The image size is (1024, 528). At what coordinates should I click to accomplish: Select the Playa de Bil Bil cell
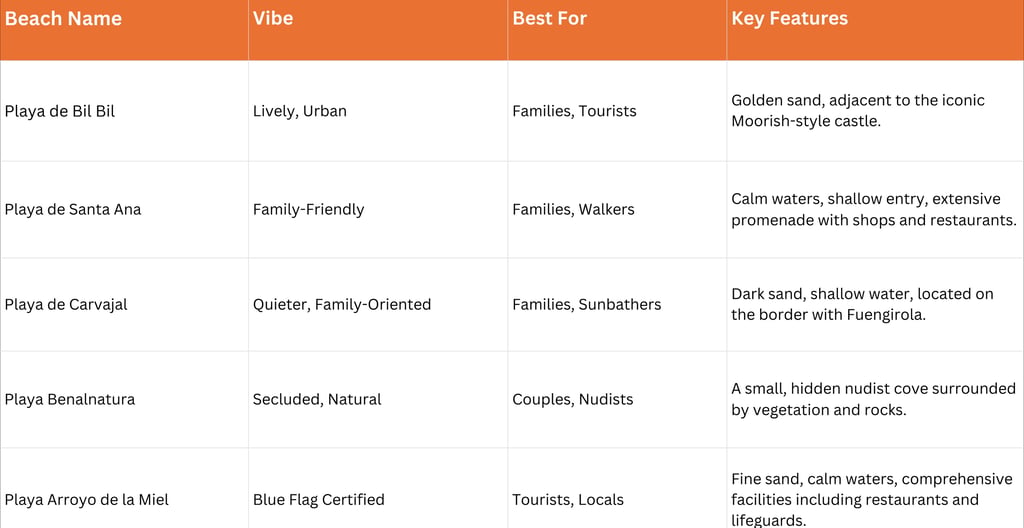(124, 111)
